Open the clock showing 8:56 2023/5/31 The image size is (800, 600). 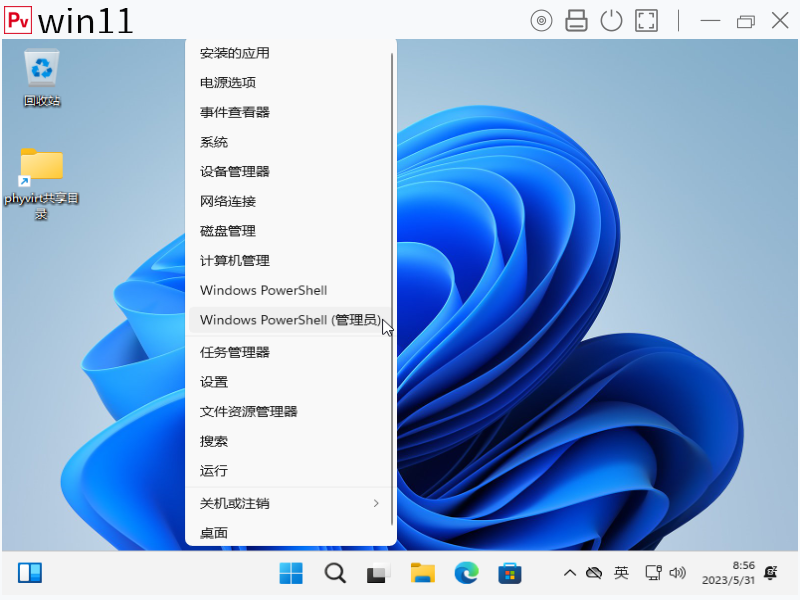click(x=728, y=572)
